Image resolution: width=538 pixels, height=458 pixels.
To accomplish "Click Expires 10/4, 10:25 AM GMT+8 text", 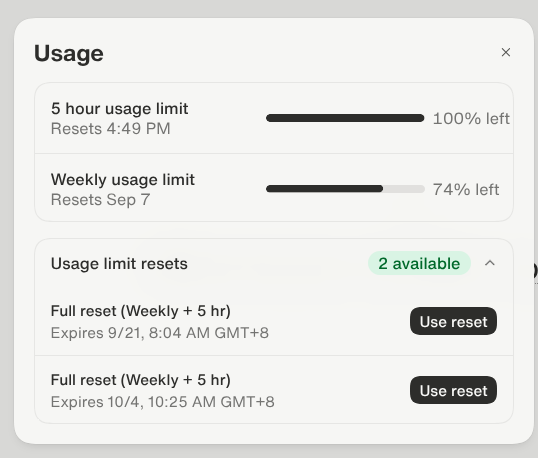I will click(x=163, y=402).
